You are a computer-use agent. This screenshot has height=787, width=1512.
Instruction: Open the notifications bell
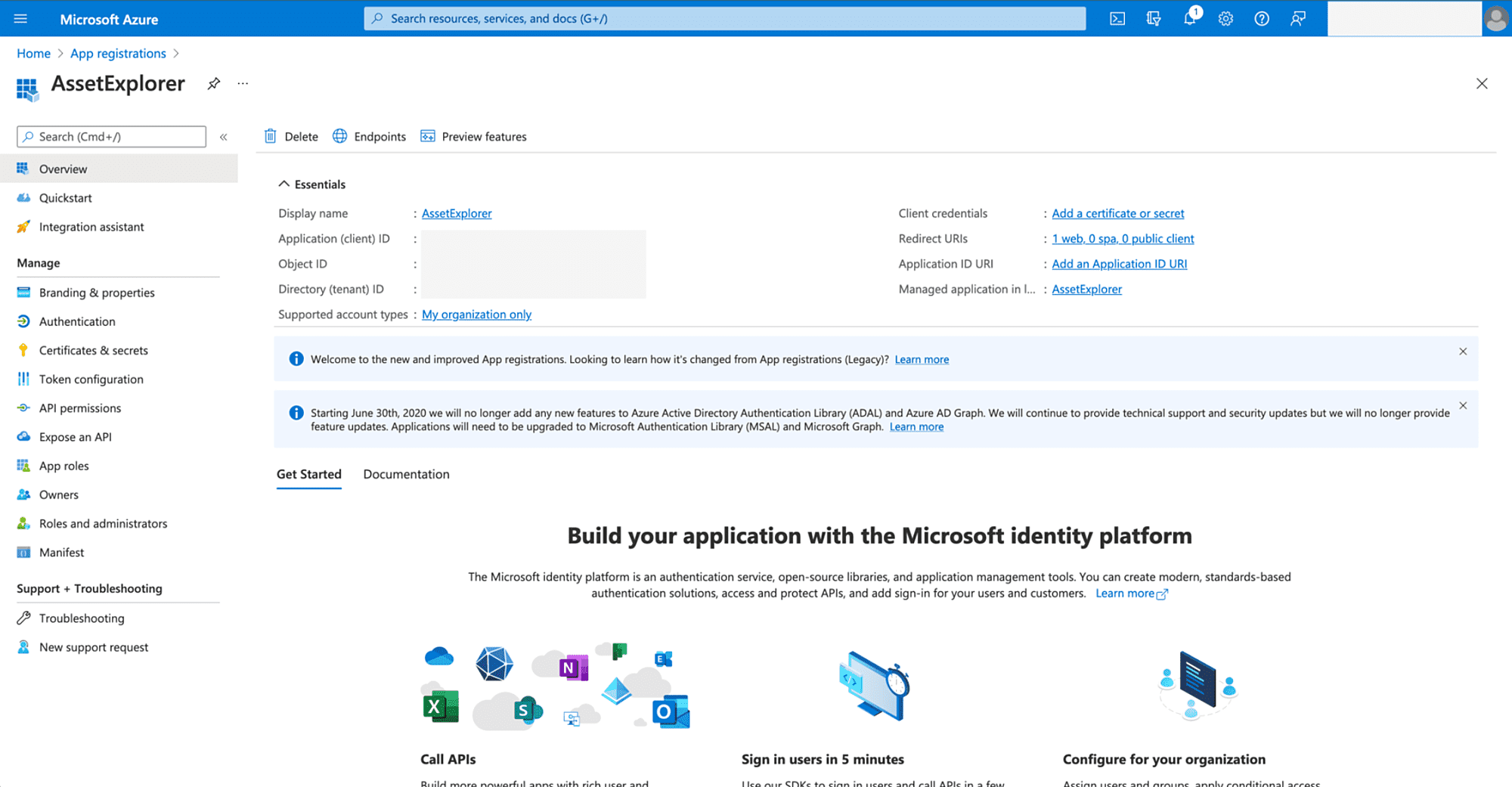pyautogui.click(x=1189, y=18)
